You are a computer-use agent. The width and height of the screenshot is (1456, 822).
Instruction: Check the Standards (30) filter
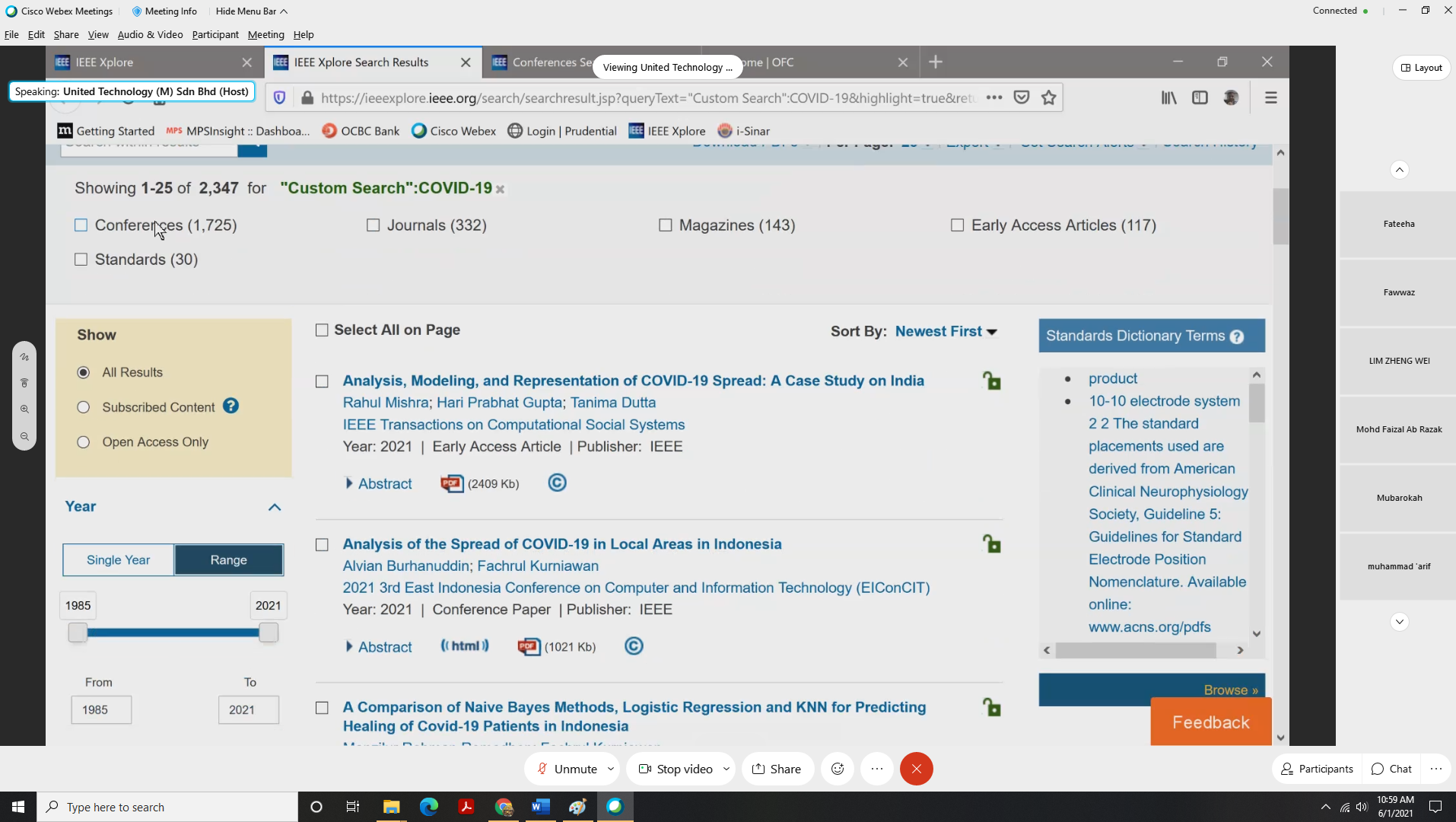(x=81, y=260)
